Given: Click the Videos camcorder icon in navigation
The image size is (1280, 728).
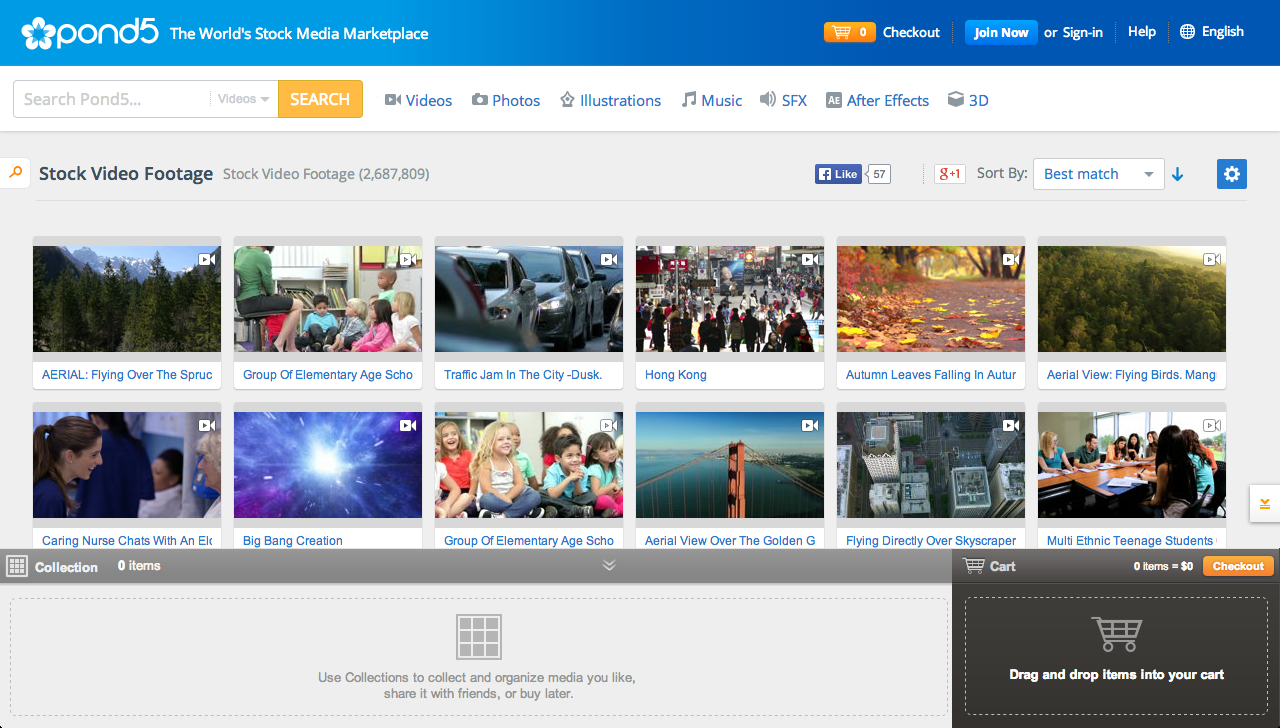Looking at the screenshot, I should [391, 99].
